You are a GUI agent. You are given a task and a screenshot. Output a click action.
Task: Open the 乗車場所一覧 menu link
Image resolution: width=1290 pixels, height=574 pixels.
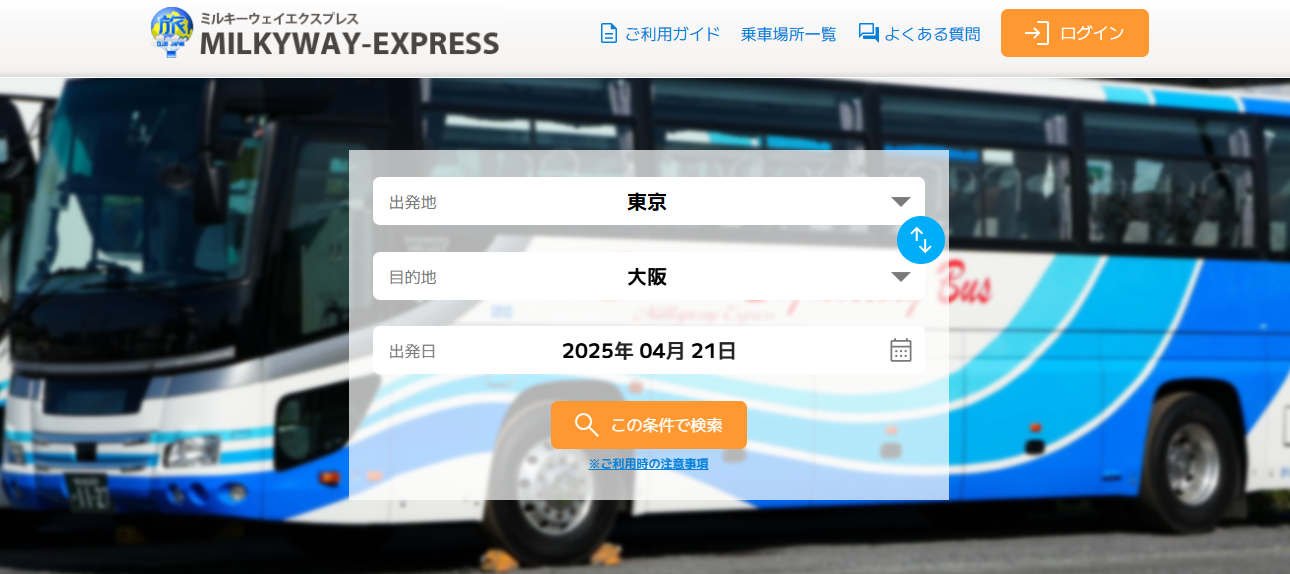789,34
